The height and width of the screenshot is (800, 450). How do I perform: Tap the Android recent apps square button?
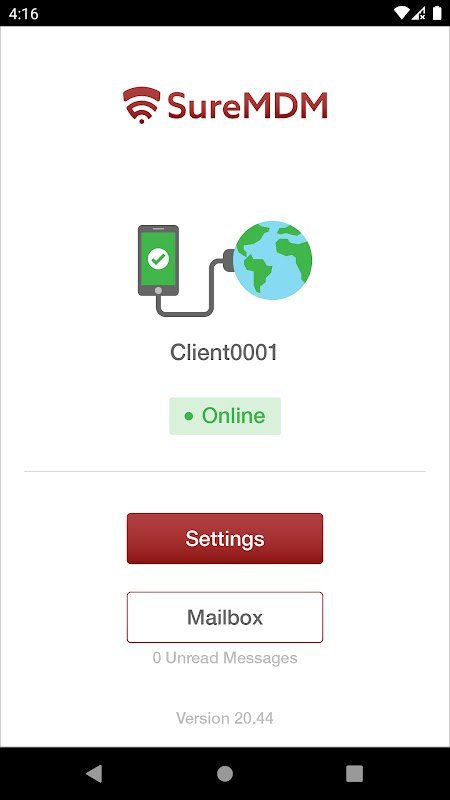[x=355, y=773]
